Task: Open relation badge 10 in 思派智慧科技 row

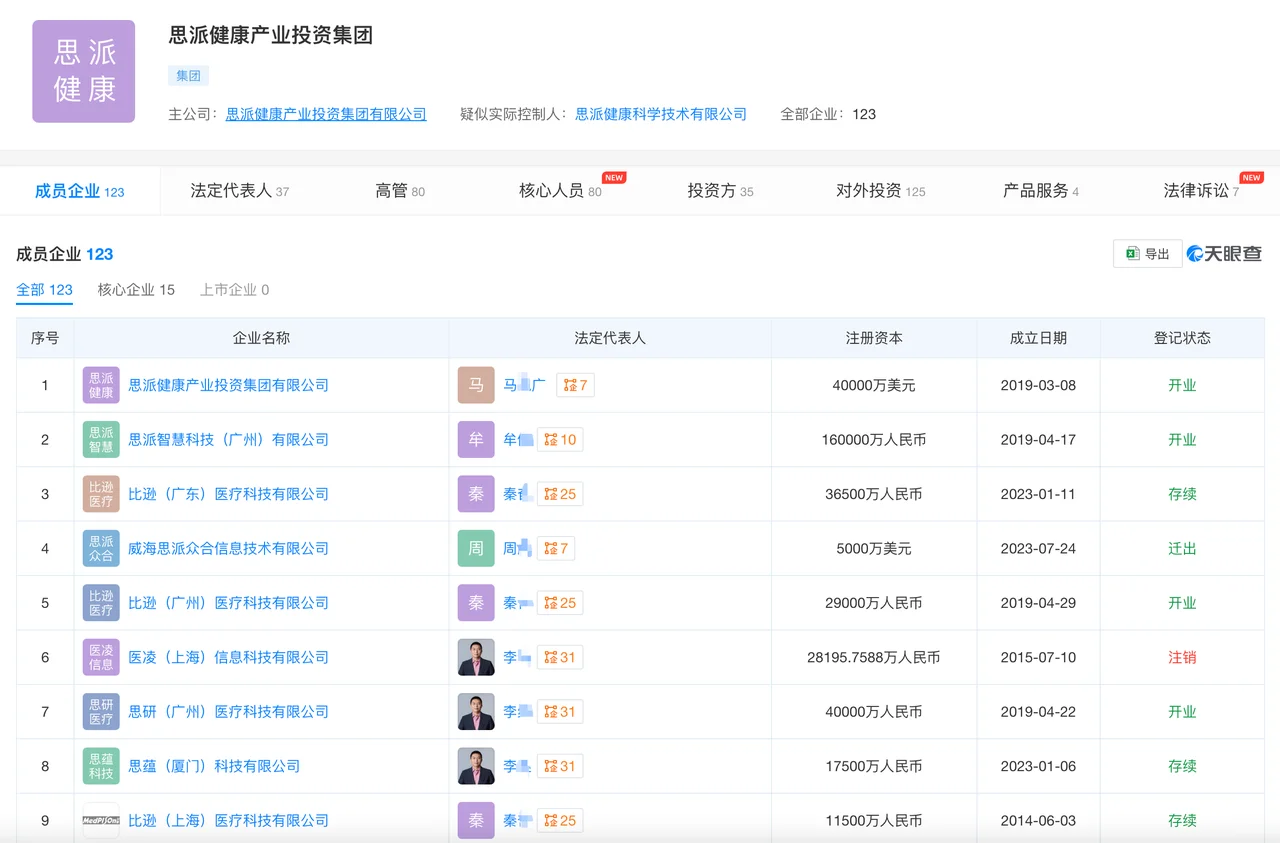Action: coord(560,439)
